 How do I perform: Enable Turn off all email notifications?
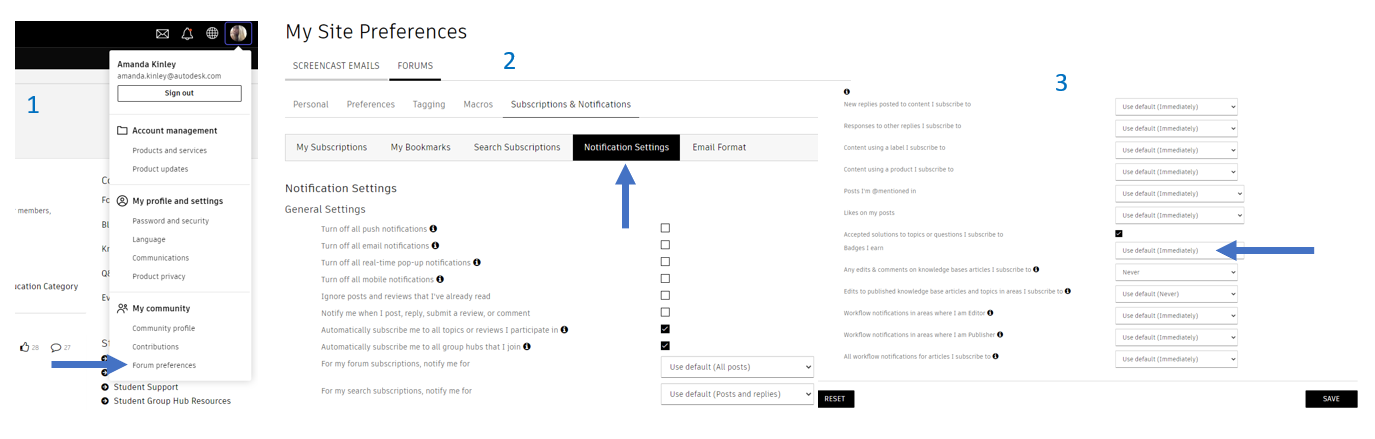point(665,245)
